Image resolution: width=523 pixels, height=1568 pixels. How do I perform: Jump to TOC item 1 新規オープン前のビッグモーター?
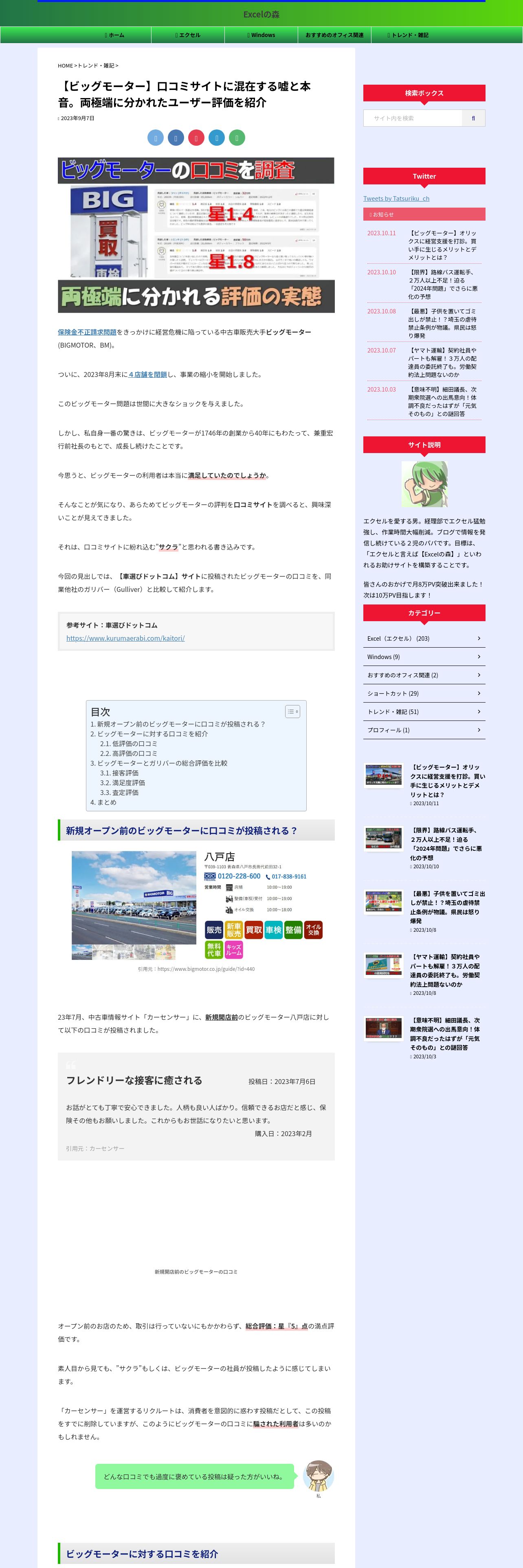tap(178, 724)
